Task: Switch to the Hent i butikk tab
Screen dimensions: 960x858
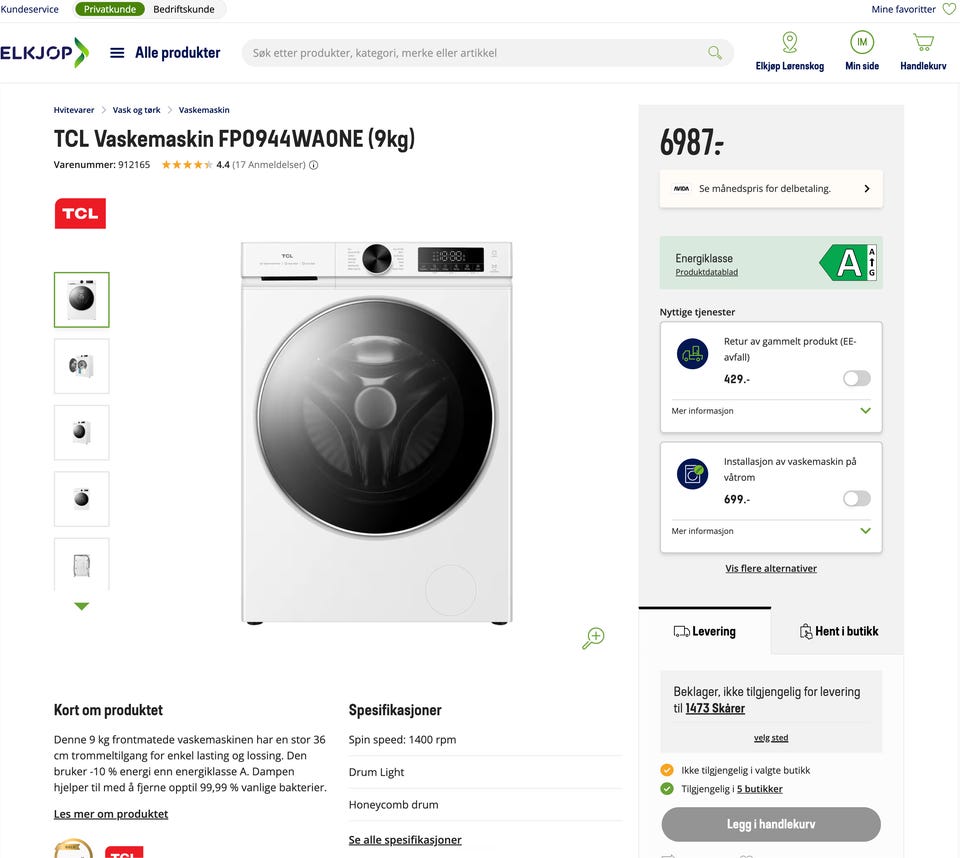Action: [838, 631]
